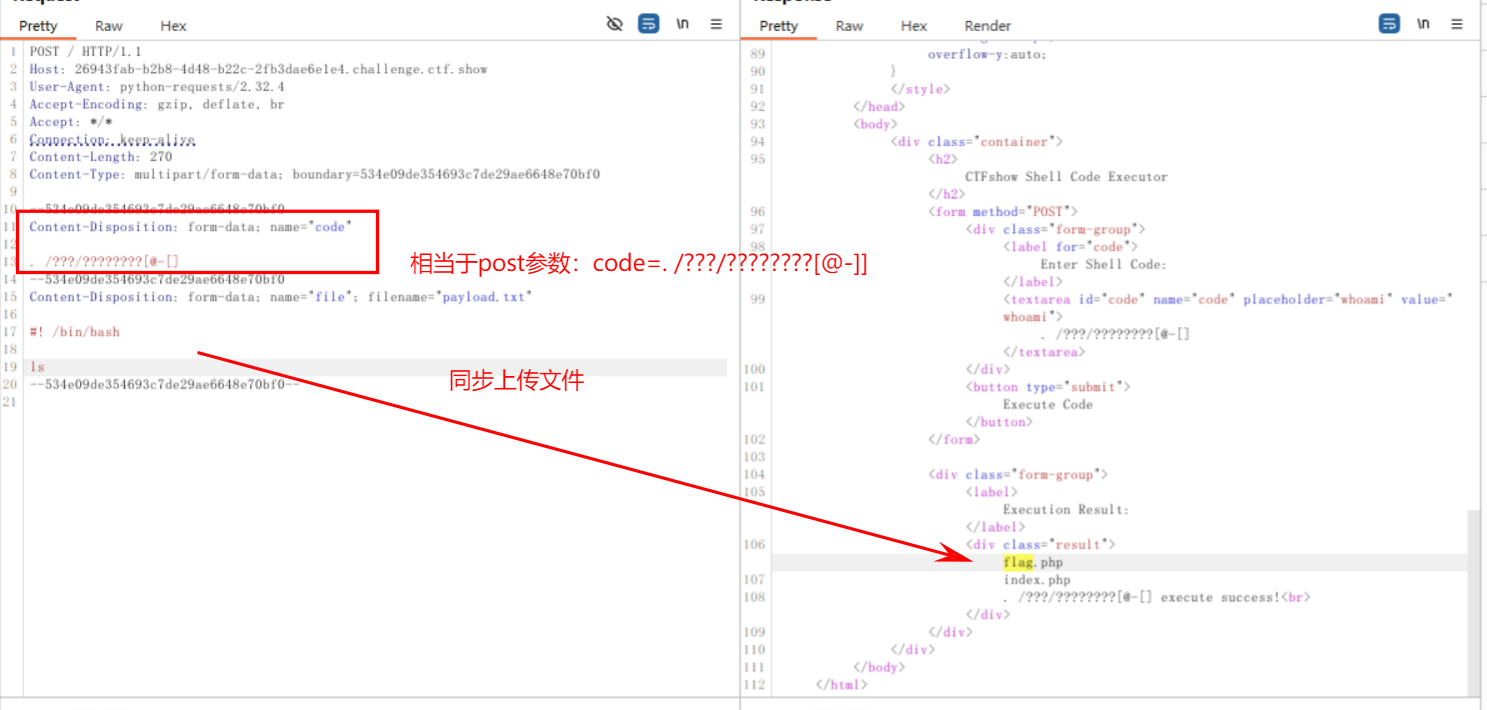This screenshot has height=710, width=1487.
Task: Click Content-Disposition line with name="code"
Action: [x=191, y=227]
